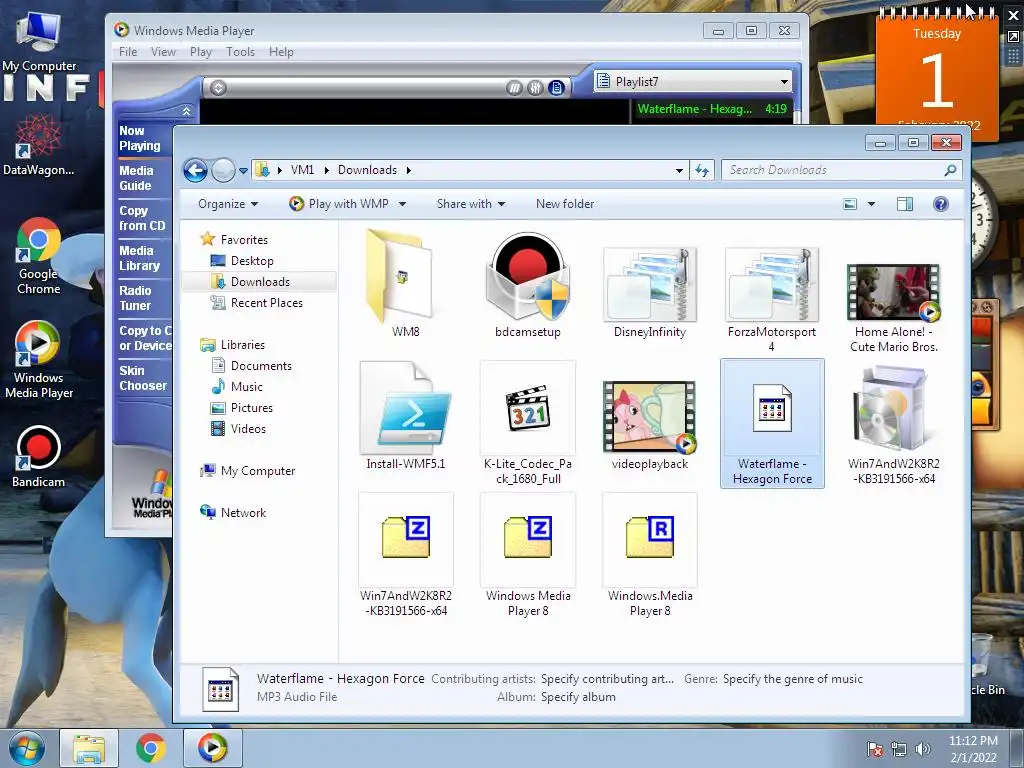
Task: Switch to Now Playing in Media Player
Action: [140, 138]
